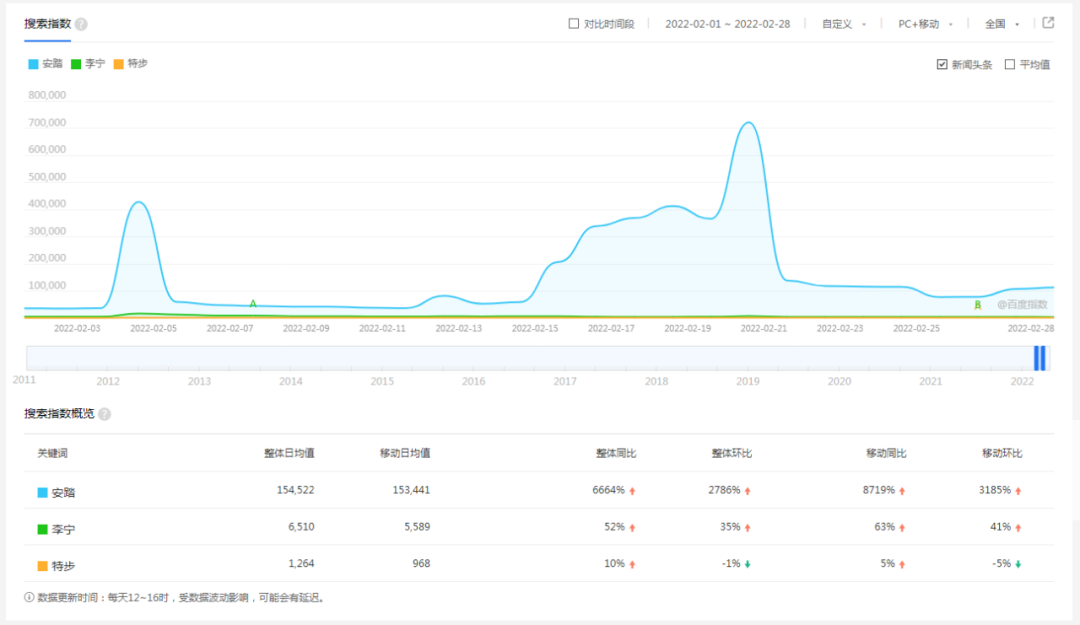
Task: Click the 整体日均值 column header
Action: 289,453
